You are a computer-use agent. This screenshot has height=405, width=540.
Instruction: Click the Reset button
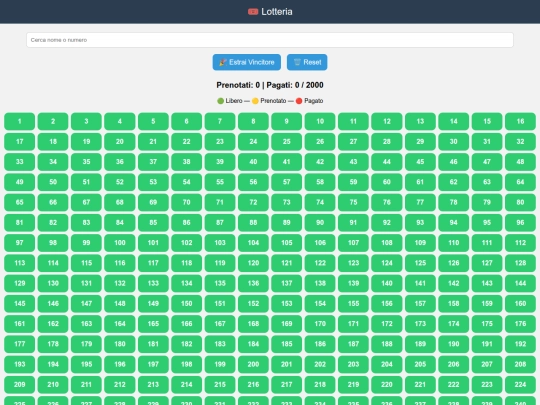tap(307, 62)
